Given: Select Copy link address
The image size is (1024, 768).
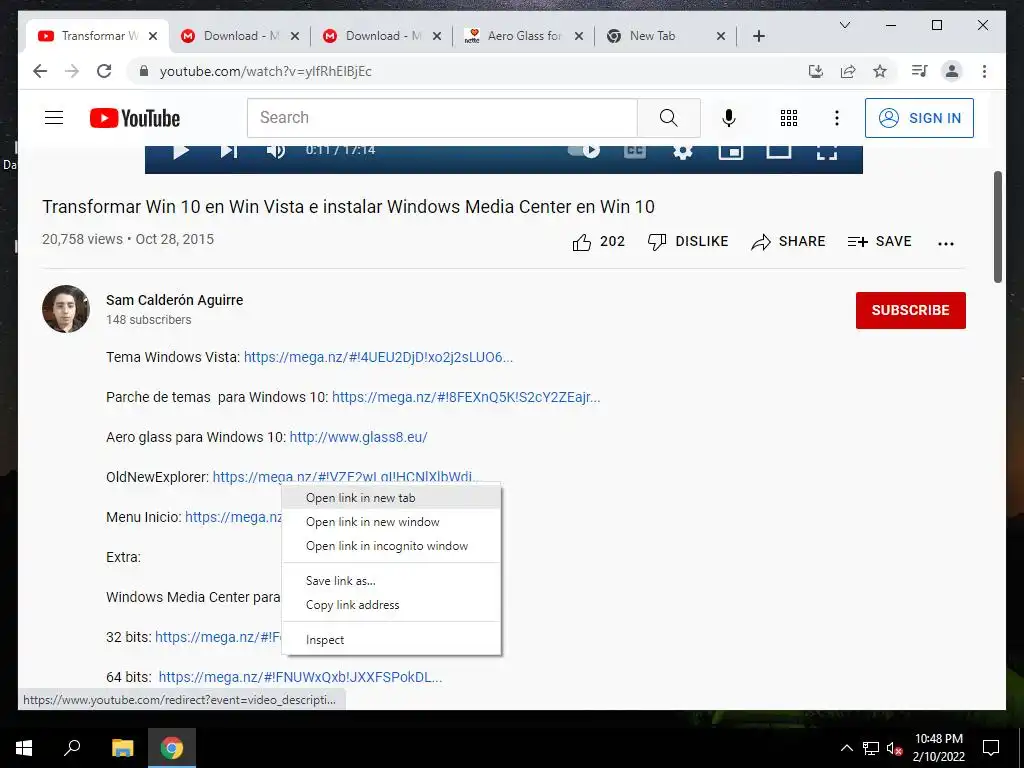Looking at the screenshot, I should click(391, 605).
